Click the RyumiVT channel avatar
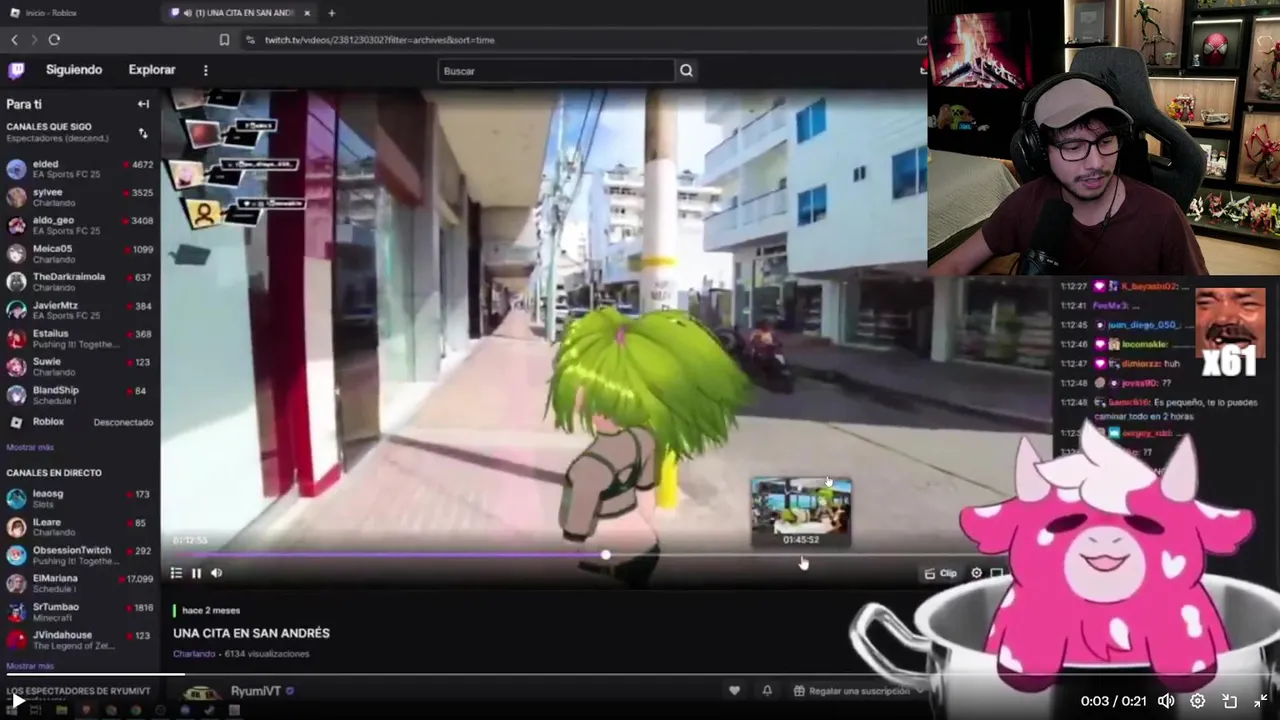Screen dimensions: 1280x720 pos(201,692)
